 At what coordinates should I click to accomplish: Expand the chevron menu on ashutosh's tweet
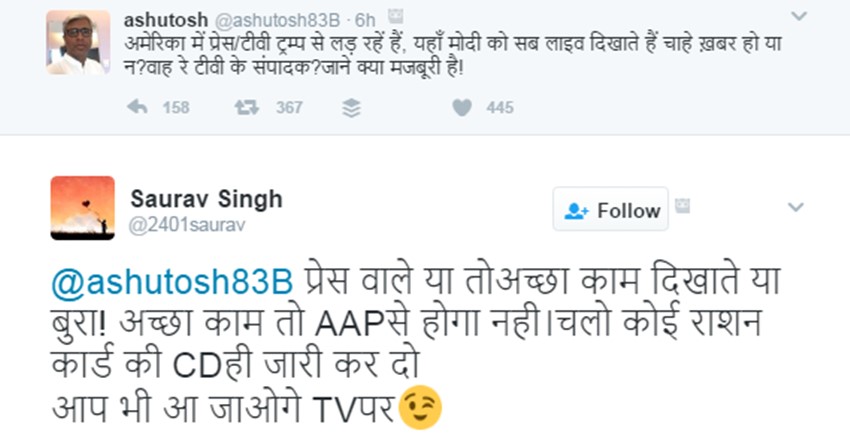(x=798, y=15)
